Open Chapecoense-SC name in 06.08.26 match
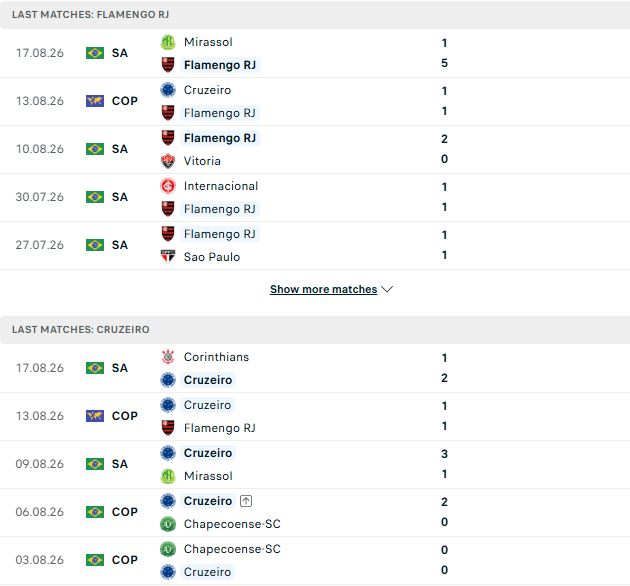Viewport: 630px width, 586px height. [232, 524]
